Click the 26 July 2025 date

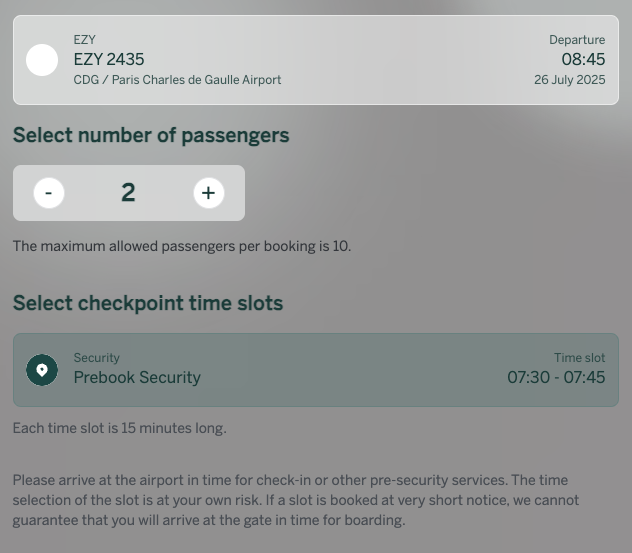(x=570, y=80)
